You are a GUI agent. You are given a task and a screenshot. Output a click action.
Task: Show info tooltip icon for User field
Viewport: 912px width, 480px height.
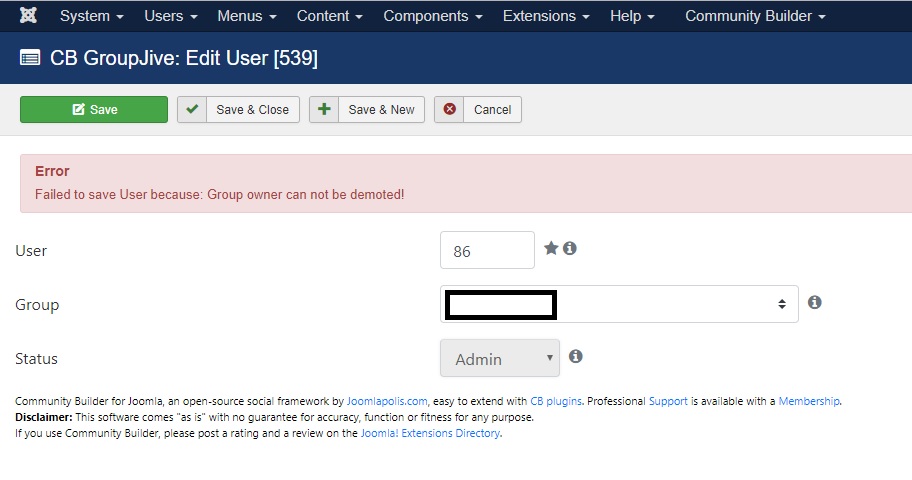click(x=570, y=248)
